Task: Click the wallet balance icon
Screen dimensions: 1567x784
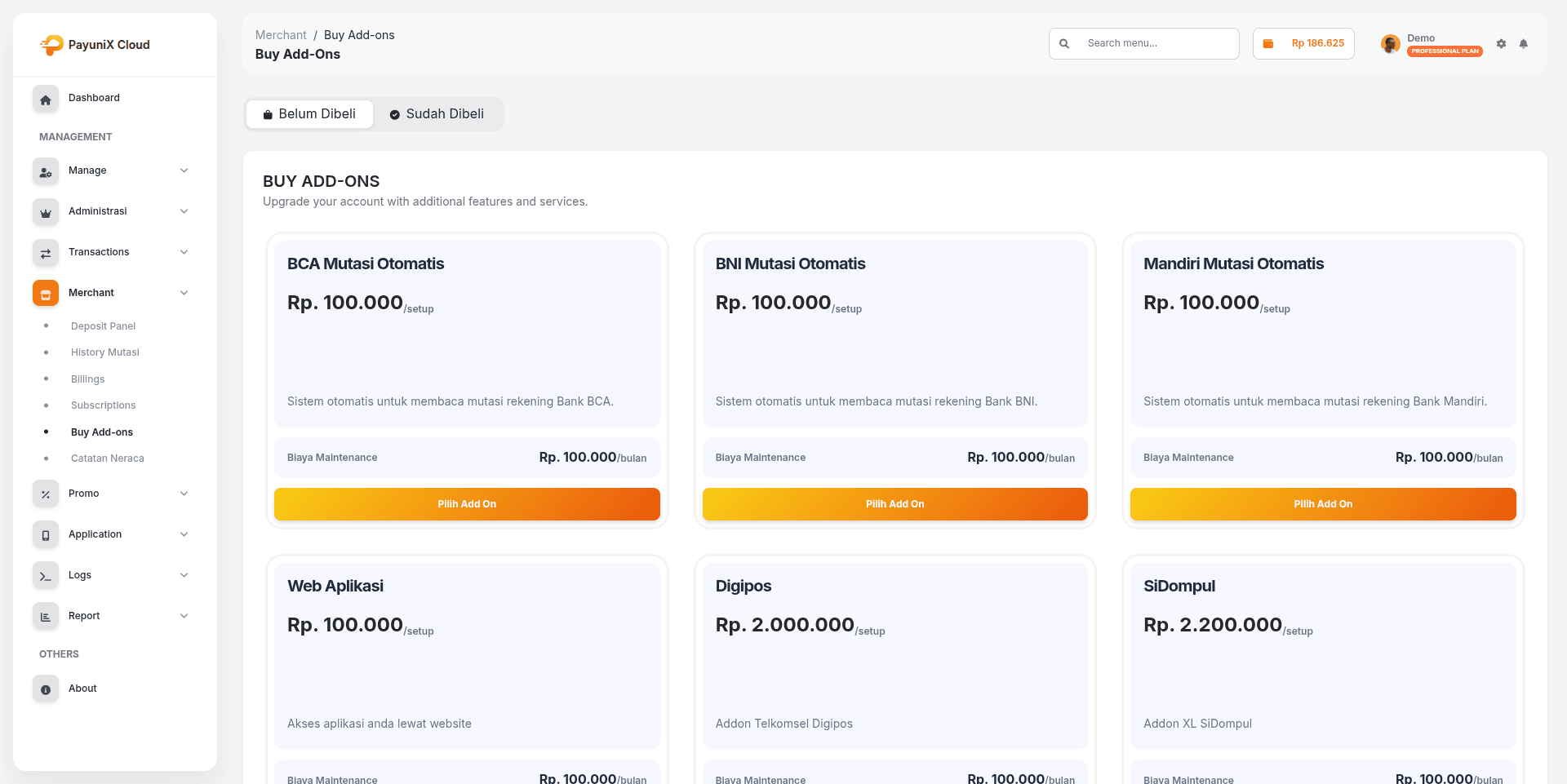Action: [1268, 44]
